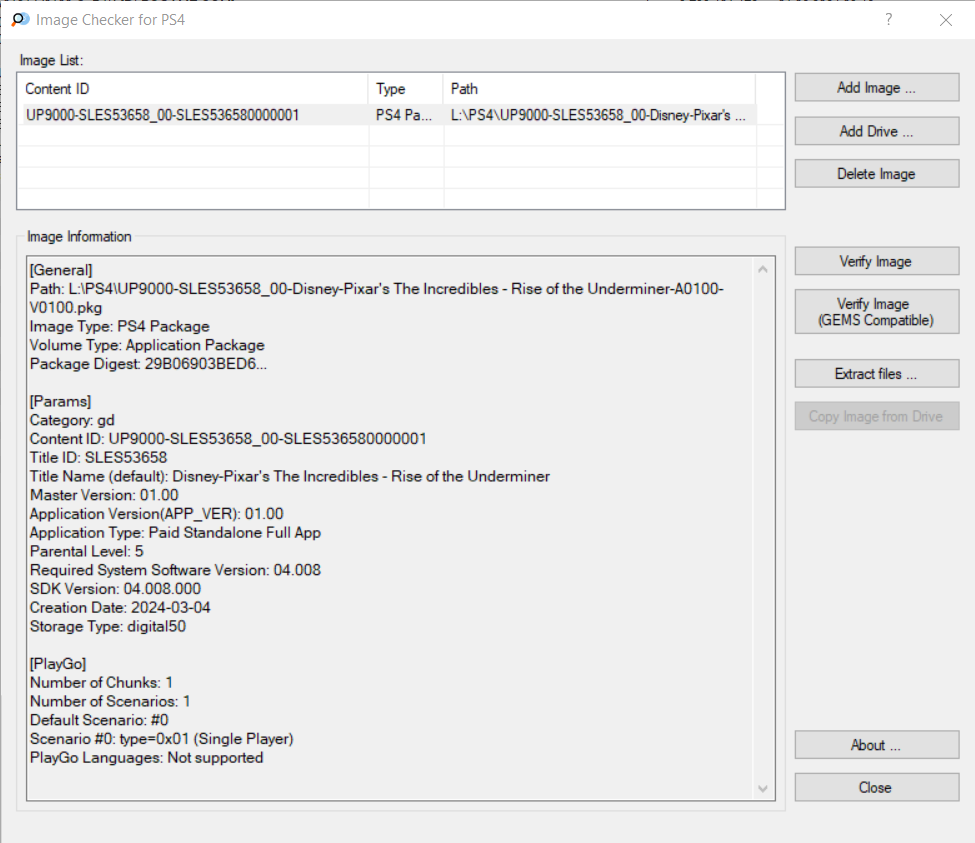Click the scroll down arrow in Image Information
The height and width of the screenshot is (843, 975).
[x=764, y=789]
